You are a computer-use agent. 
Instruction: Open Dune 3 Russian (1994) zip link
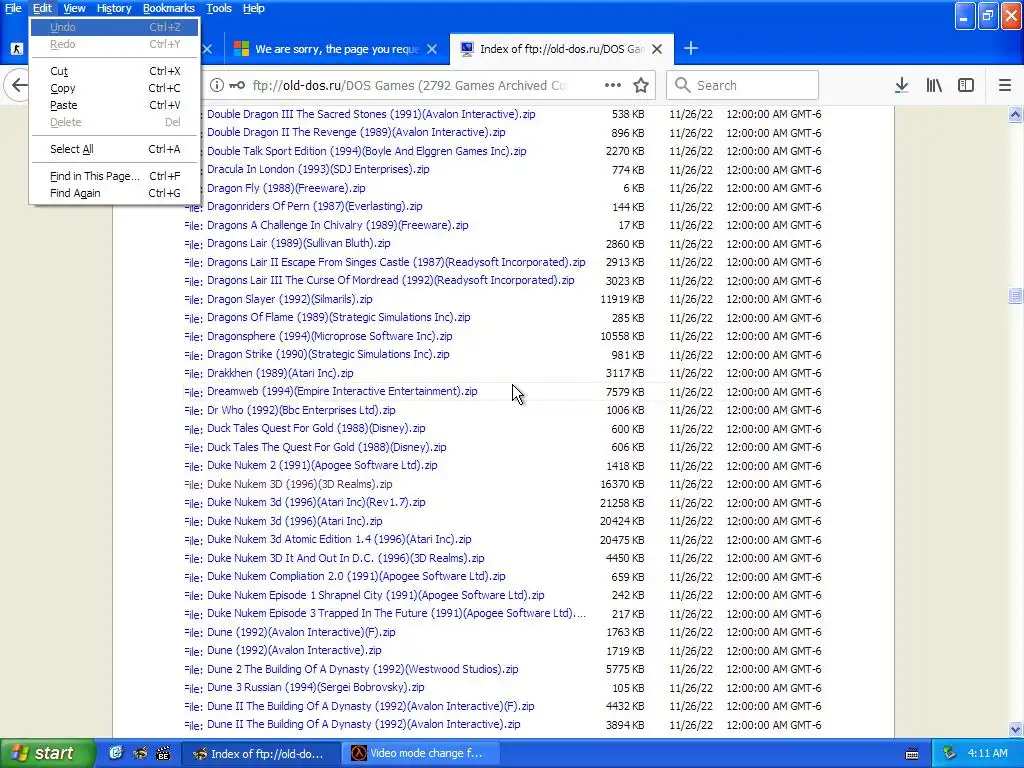315,687
